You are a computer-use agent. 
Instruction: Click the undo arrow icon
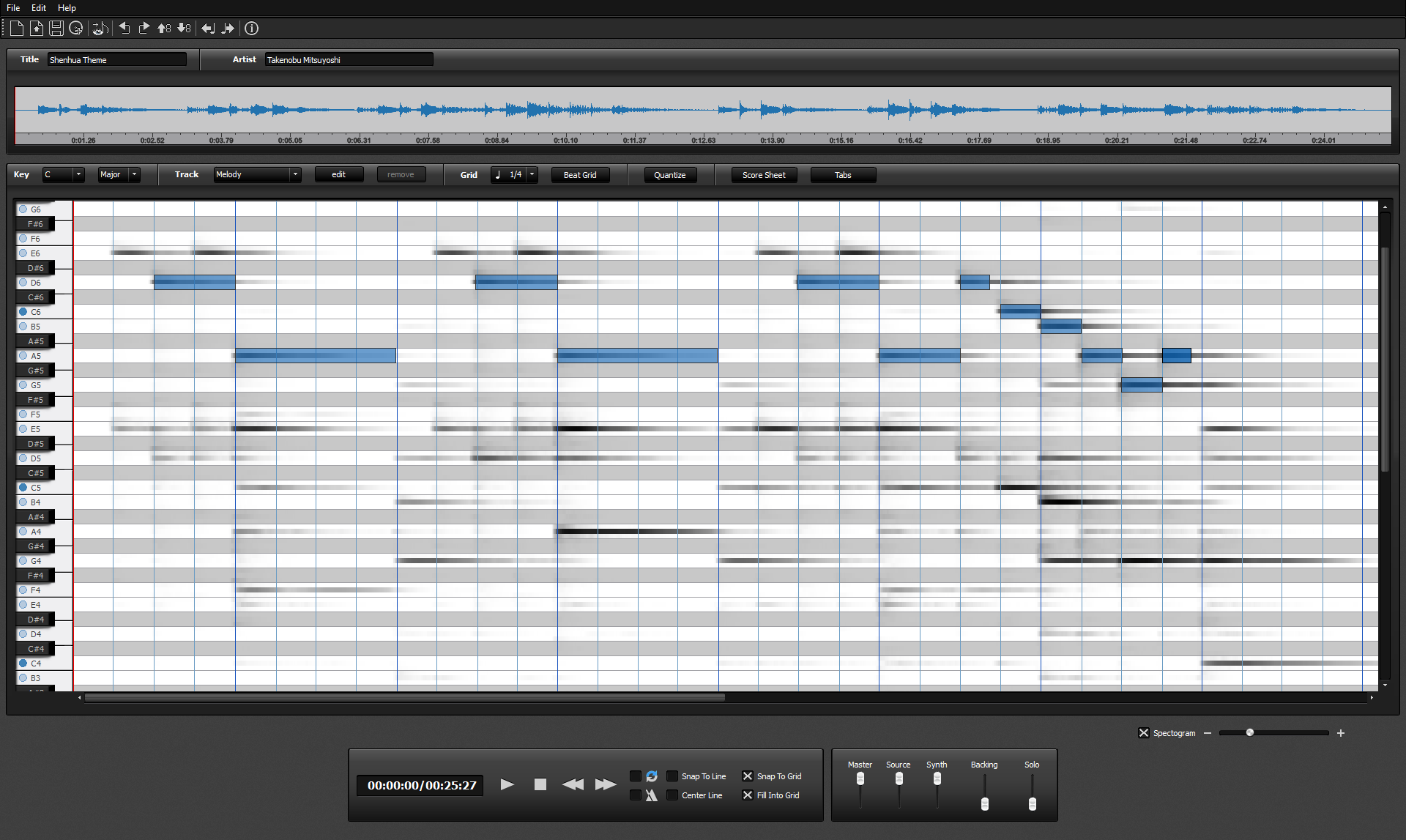pyautogui.click(x=124, y=29)
